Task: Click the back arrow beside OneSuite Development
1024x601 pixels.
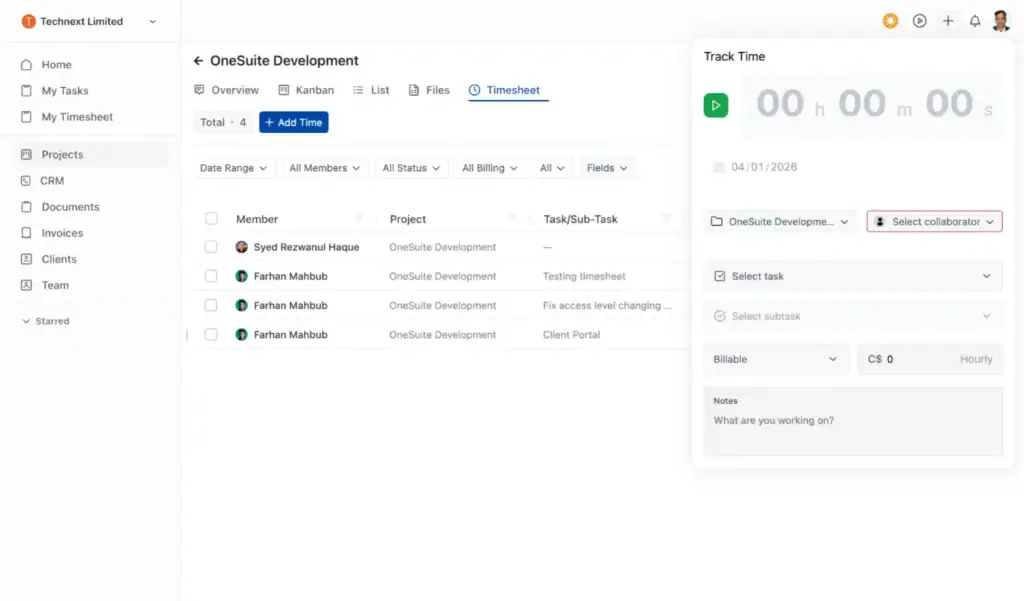Action: click(196, 60)
